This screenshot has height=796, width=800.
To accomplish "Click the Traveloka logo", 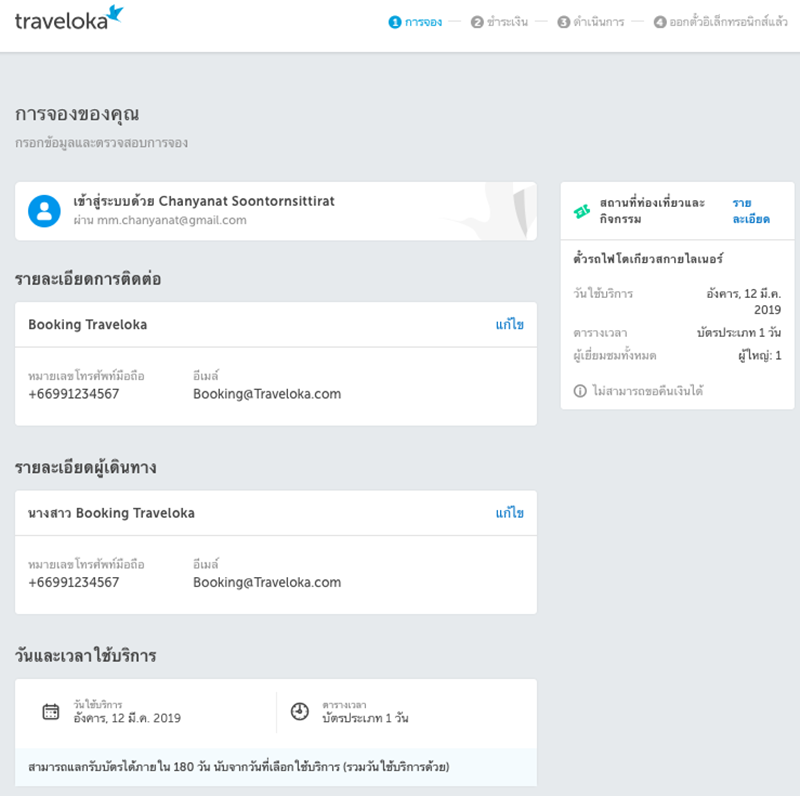I will [69, 19].
